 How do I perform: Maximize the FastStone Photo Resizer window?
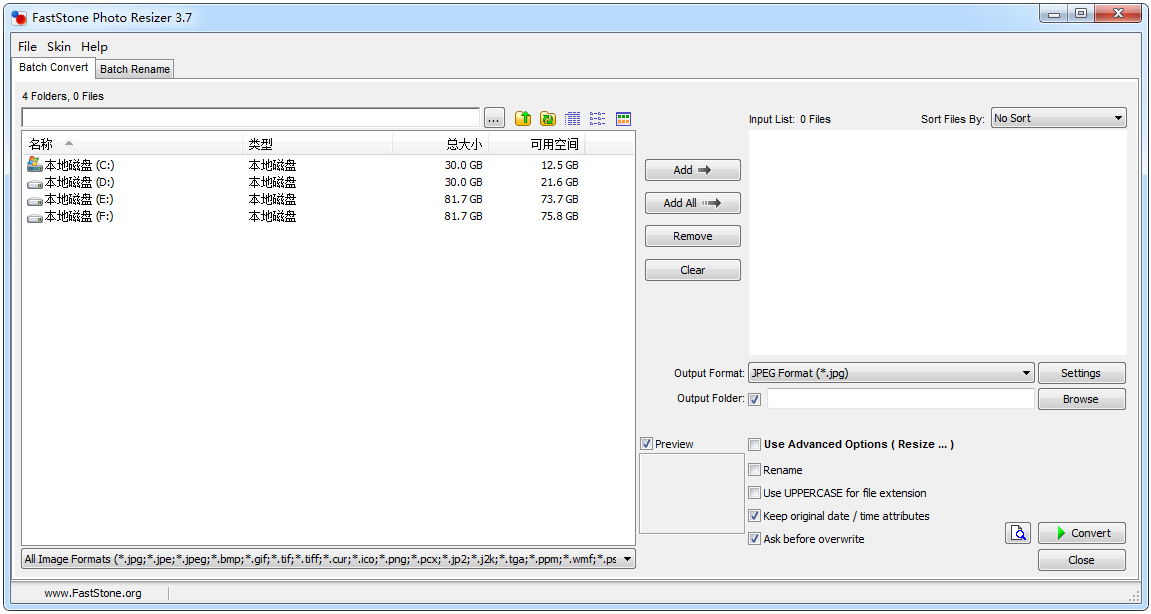pos(1081,13)
